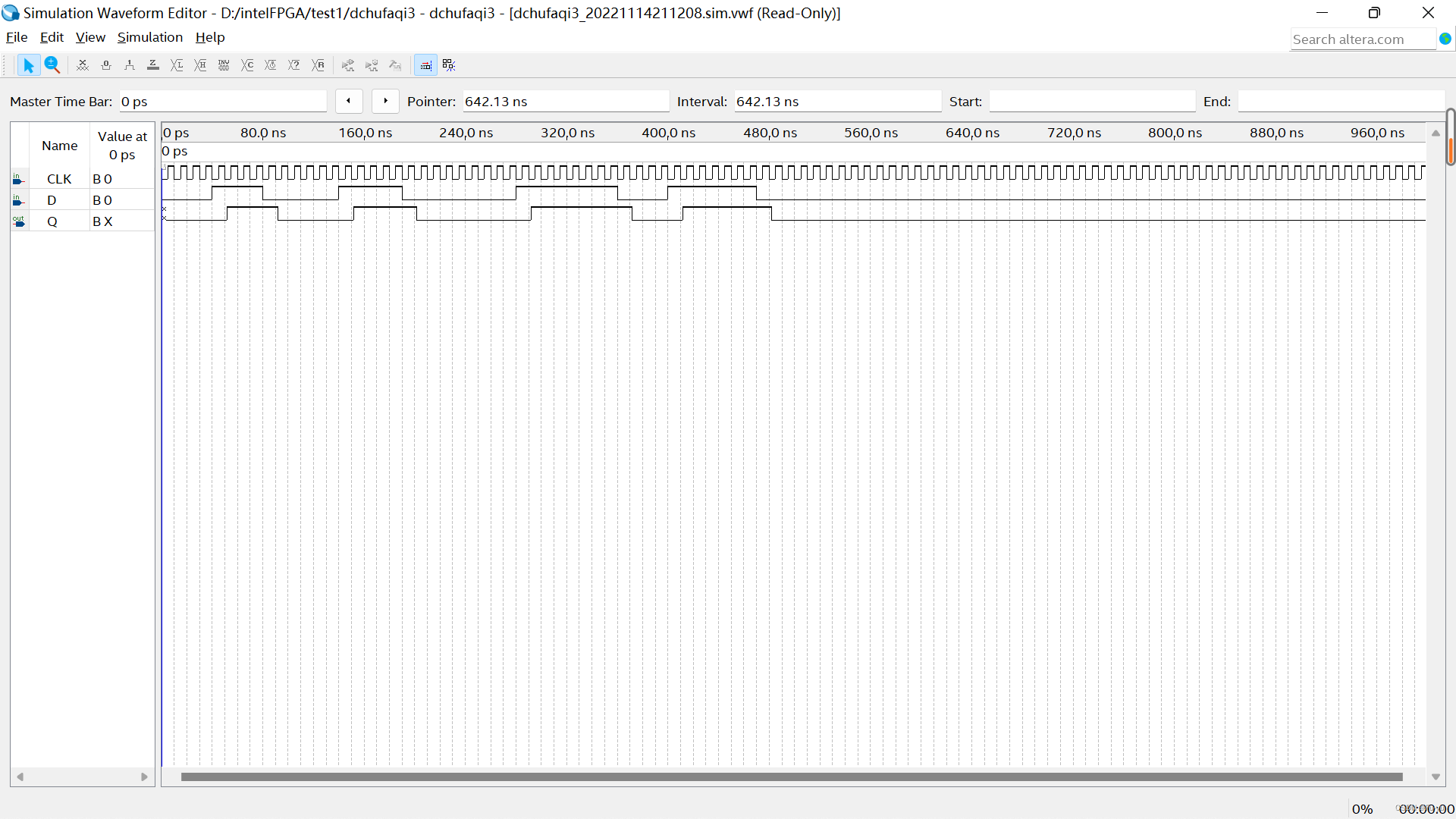Move time bar to next transition
Screen dimensions: 1456x819
click(x=385, y=101)
